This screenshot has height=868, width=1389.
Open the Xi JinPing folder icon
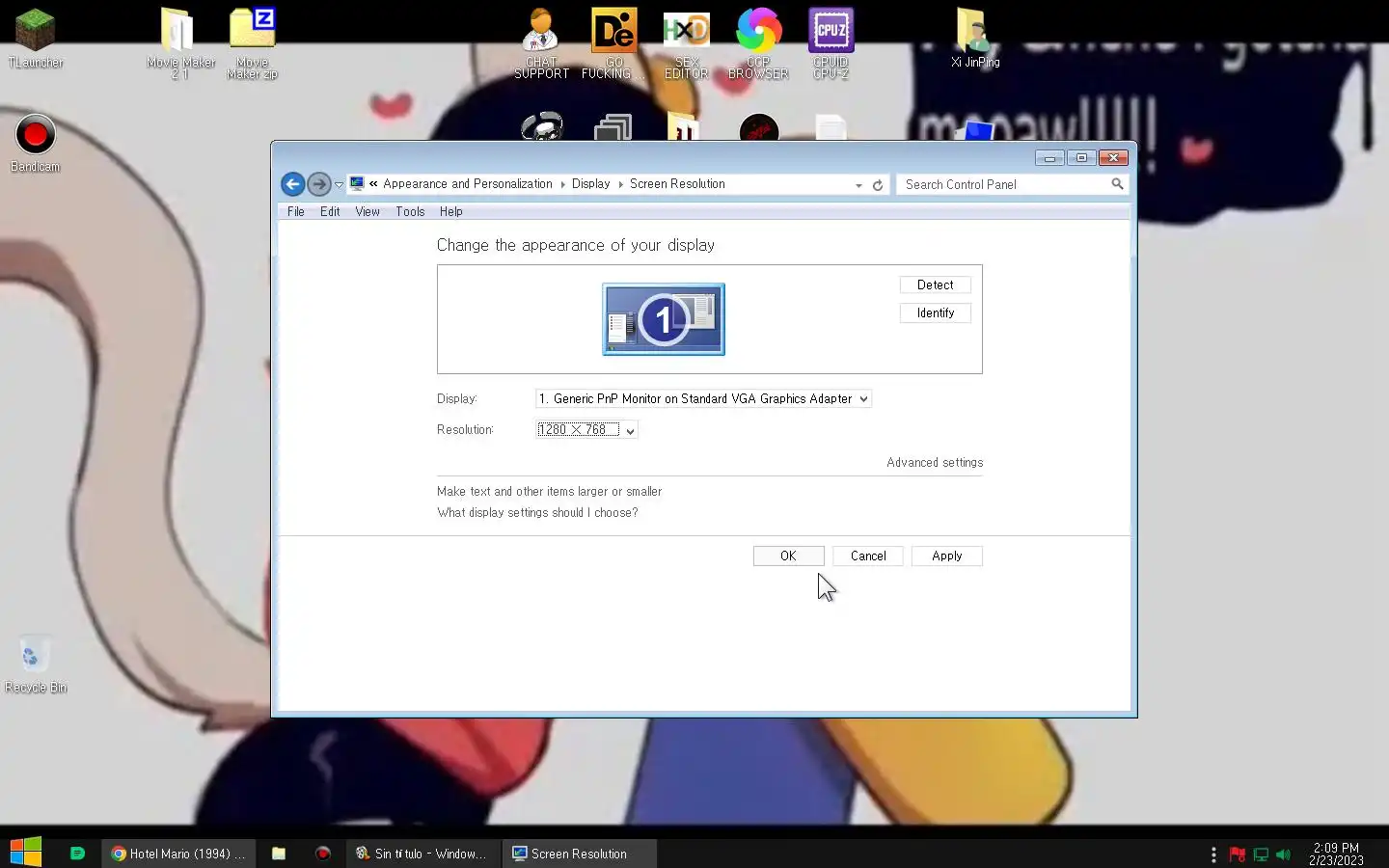pyautogui.click(x=975, y=37)
